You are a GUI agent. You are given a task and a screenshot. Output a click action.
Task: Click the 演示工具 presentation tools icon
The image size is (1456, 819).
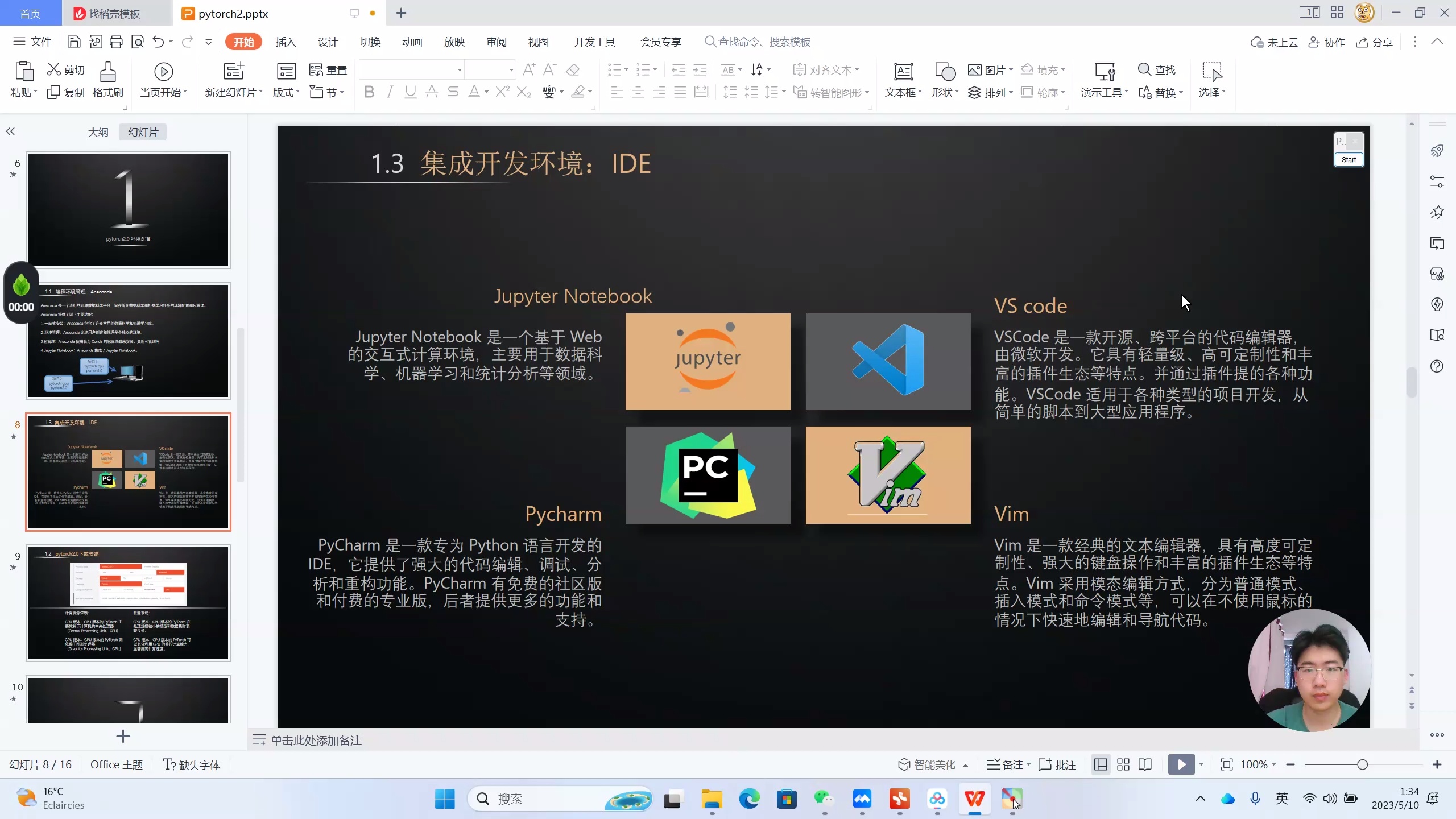(1102, 80)
